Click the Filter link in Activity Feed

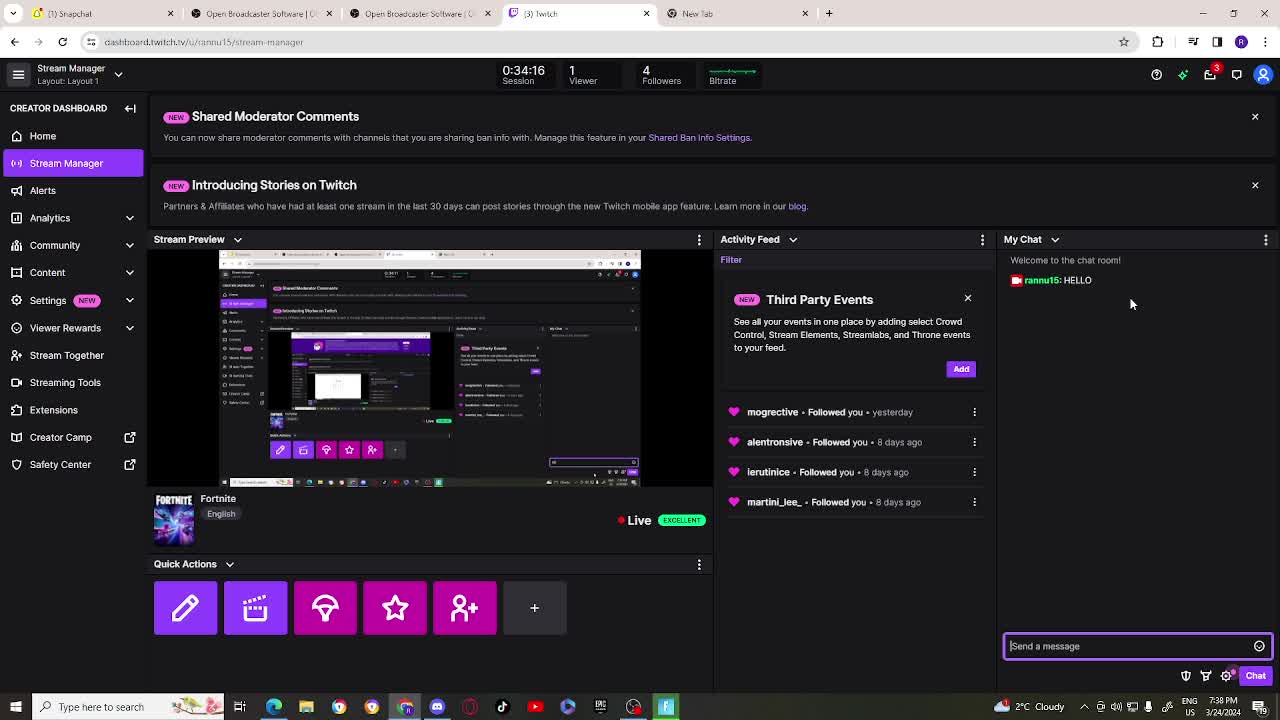[731, 260]
